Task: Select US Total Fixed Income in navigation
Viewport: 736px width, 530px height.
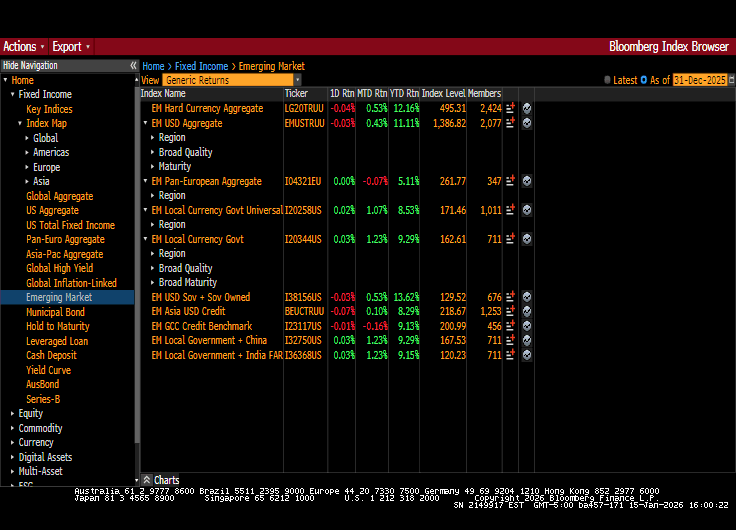Action: [x=70, y=225]
